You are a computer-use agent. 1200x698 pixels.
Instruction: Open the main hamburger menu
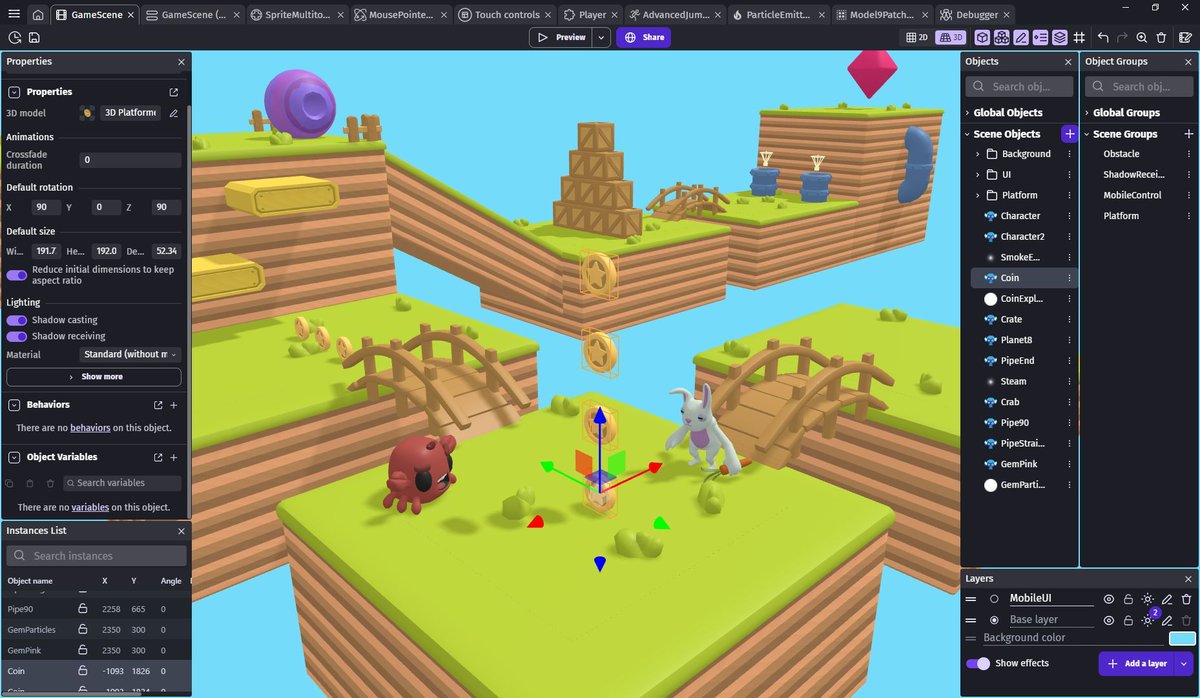[13, 15]
